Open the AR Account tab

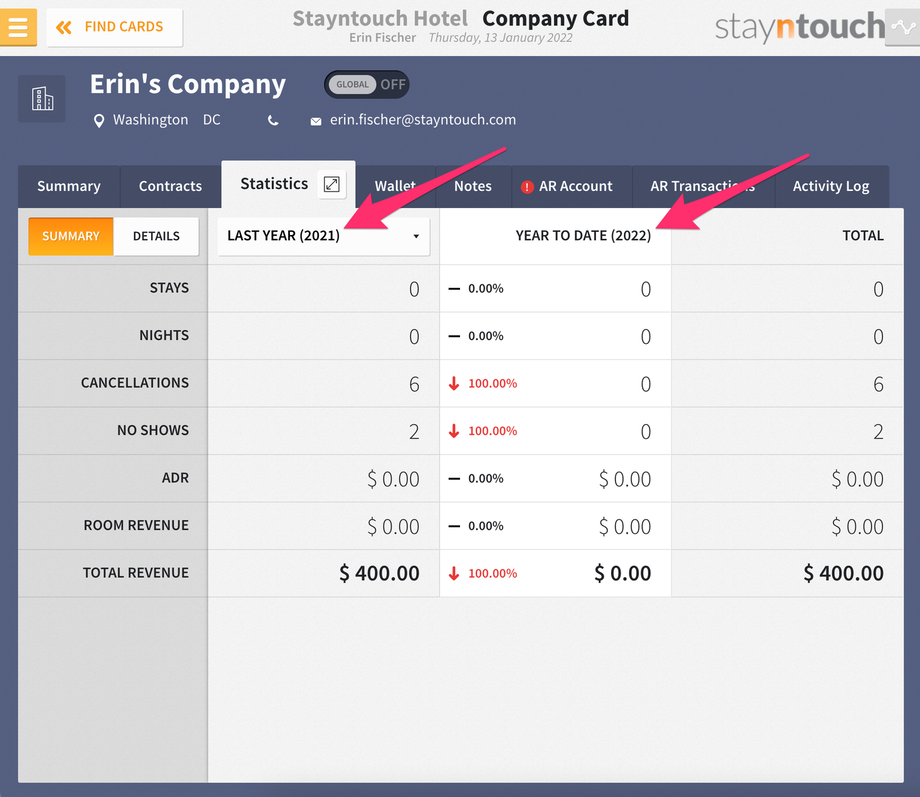tap(572, 187)
